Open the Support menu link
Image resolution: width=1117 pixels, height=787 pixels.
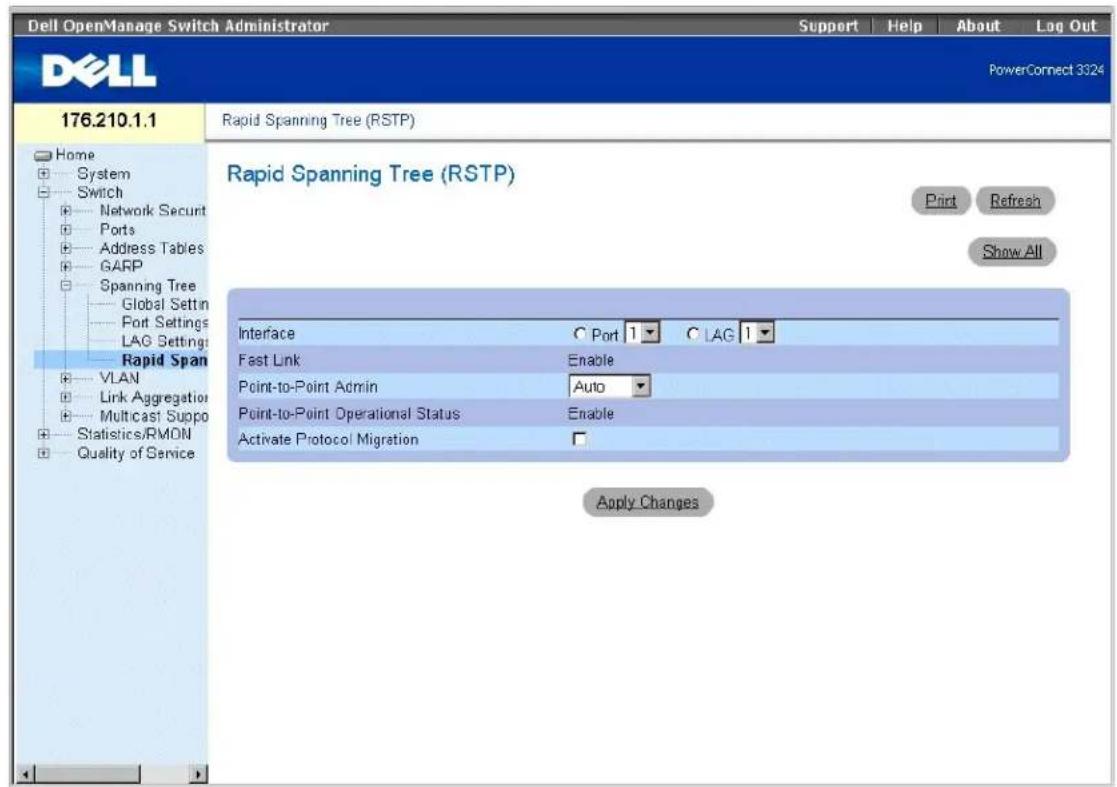pyautogui.click(x=828, y=26)
